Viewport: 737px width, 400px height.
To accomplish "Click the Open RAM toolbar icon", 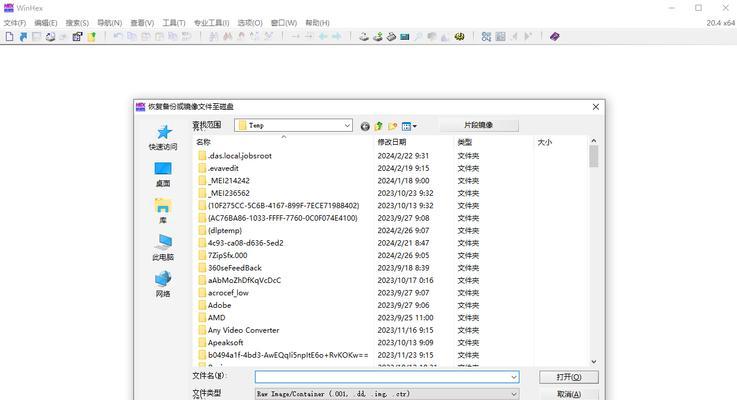I will [x=391, y=37].
